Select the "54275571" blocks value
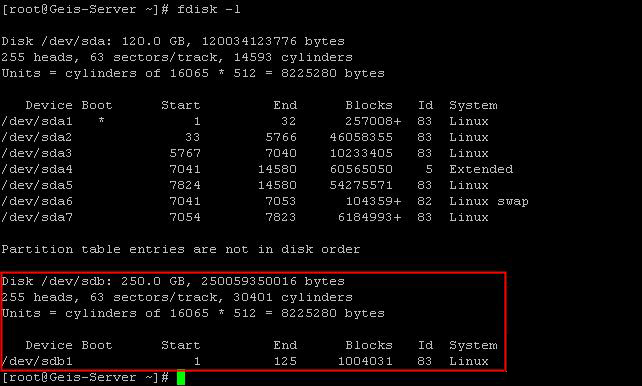The height and width of the screenshot is (386, 642). point(361,185)
